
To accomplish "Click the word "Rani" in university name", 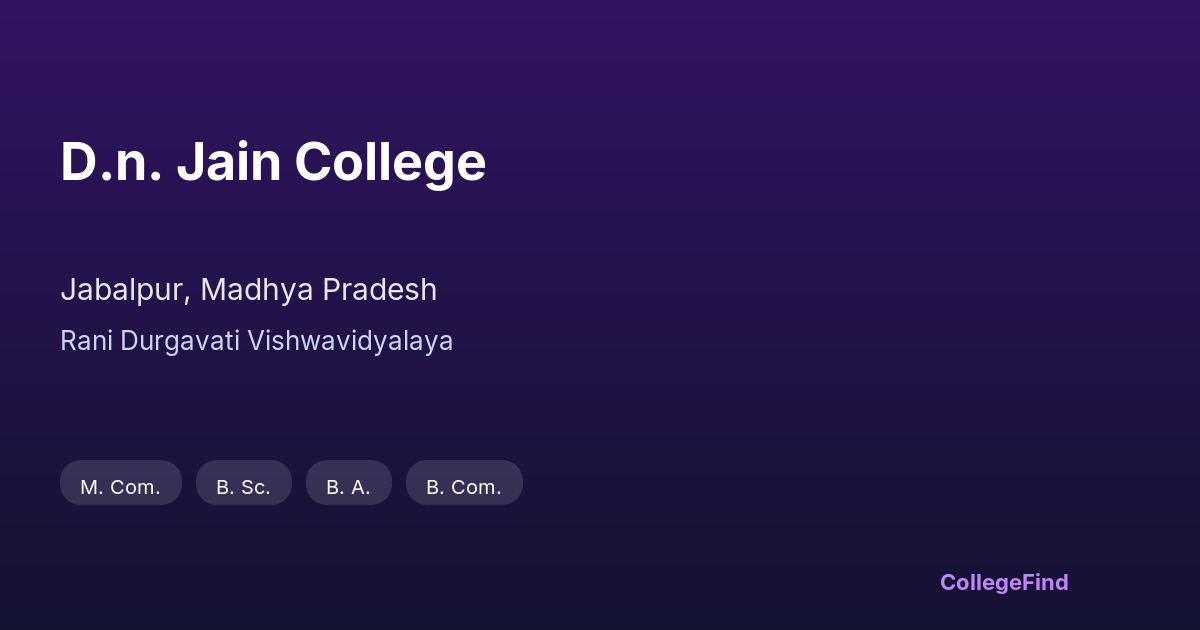I will (87, 341).
